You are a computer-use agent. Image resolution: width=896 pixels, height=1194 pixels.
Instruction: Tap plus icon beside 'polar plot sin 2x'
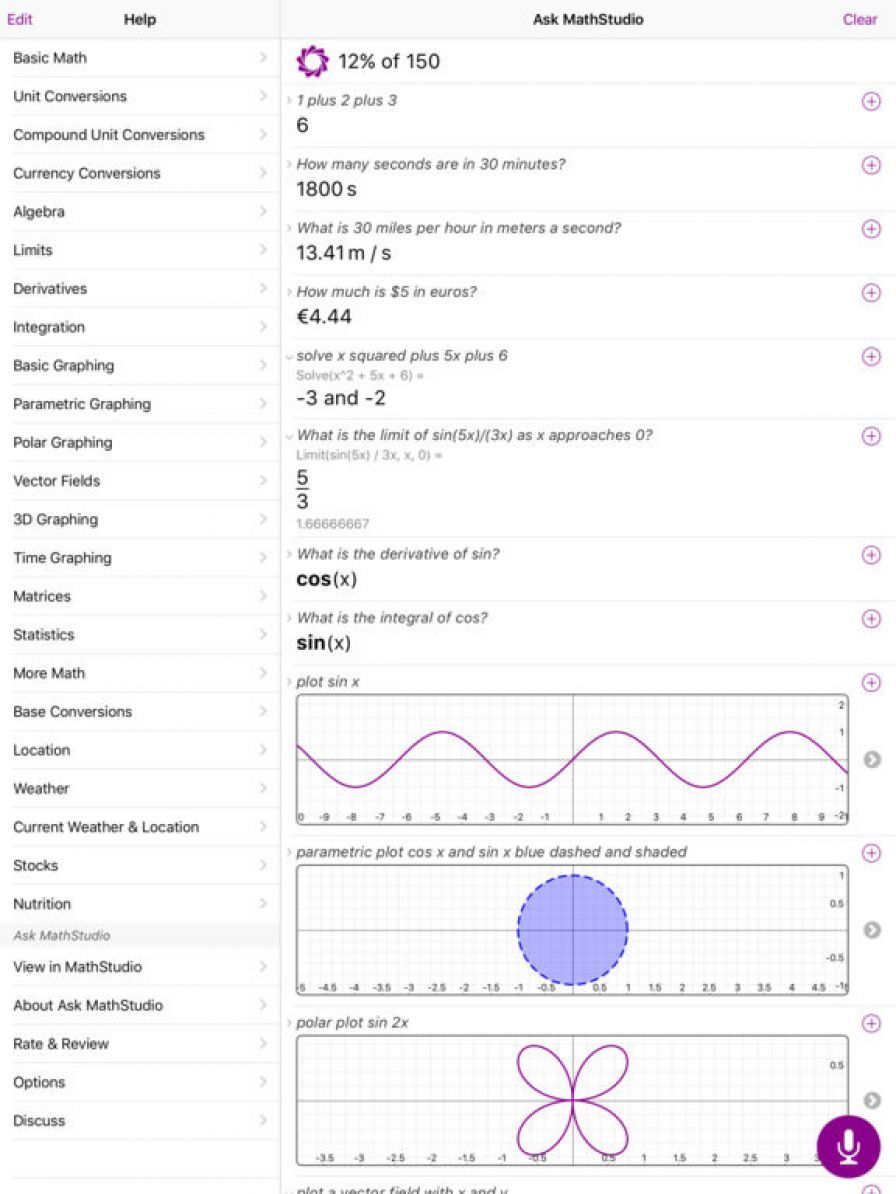click(x=870, y=1023)
